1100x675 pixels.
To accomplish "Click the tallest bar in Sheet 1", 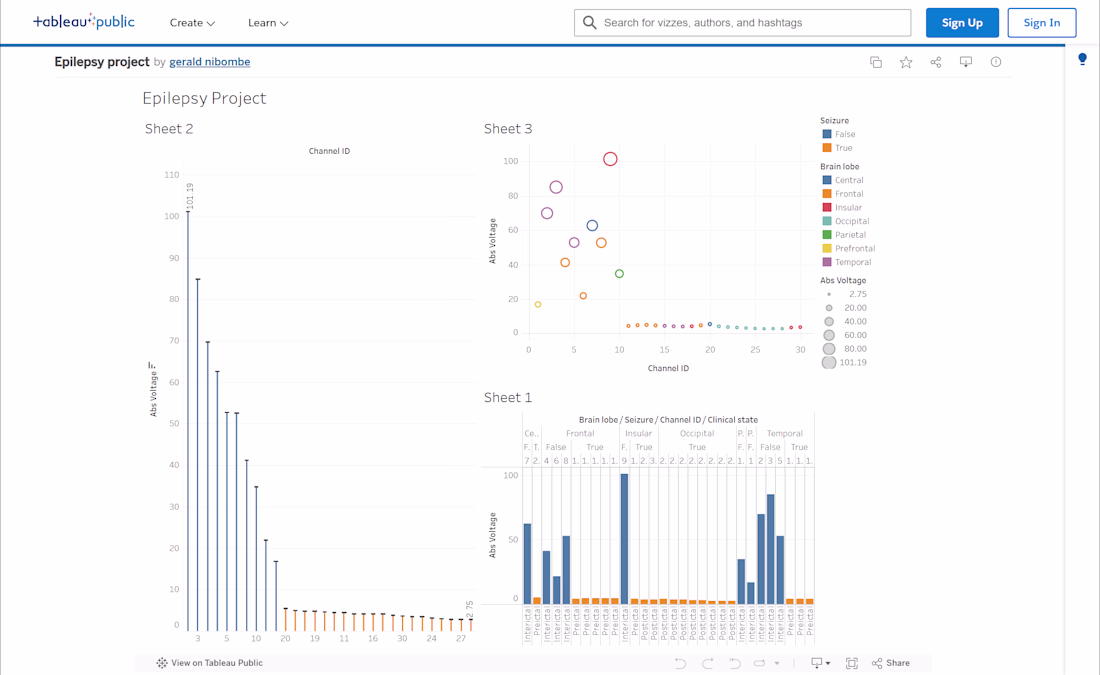I will point(624,539).
